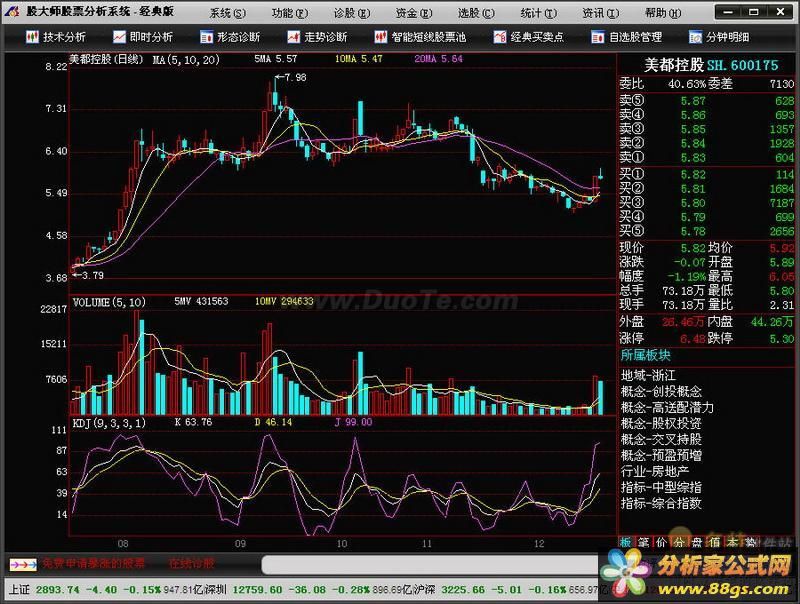Select the 买⑤ order row at 5.78
Viewport: 800px width, 604px height.
707,231
